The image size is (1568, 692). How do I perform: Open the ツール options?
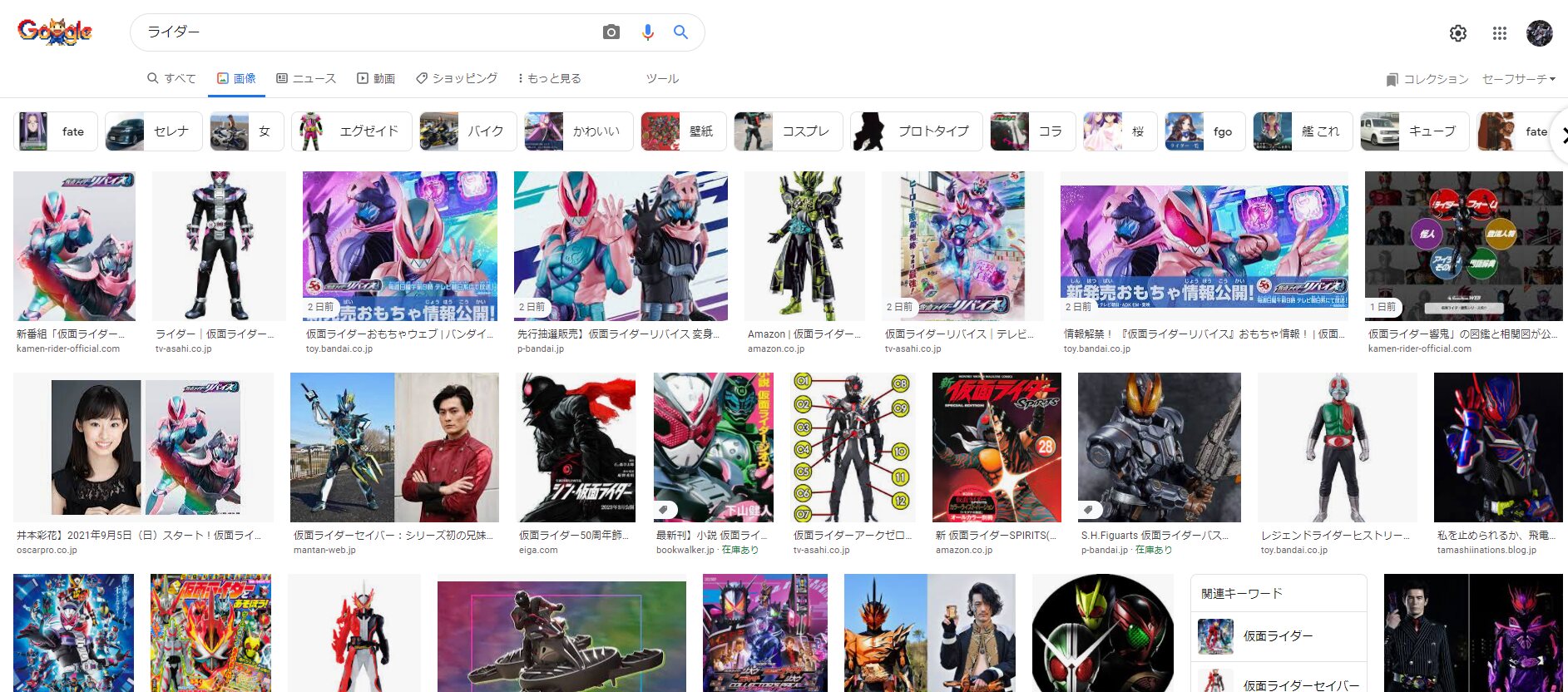pyautogui.click(x=662, y=78)
